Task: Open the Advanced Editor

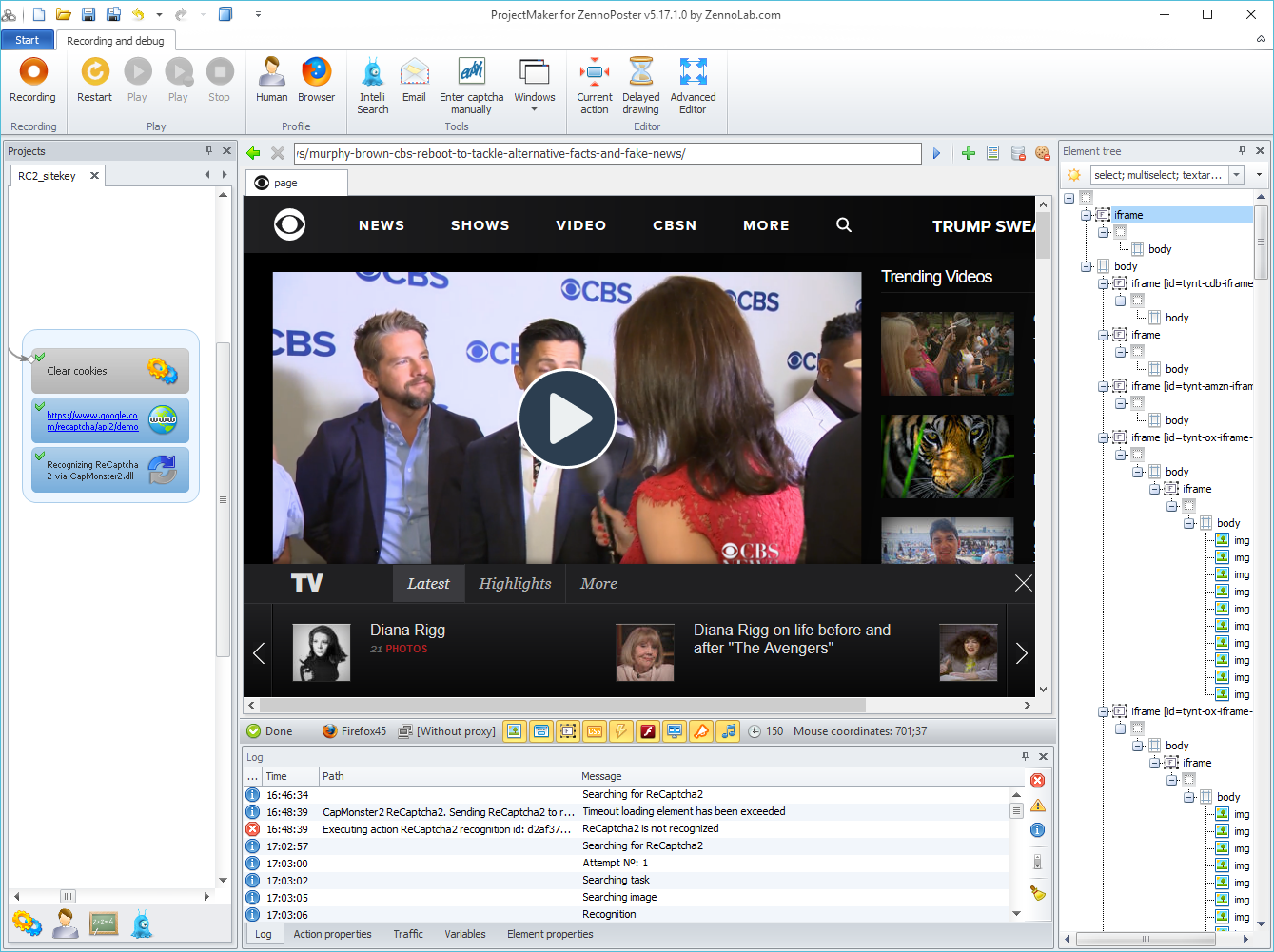Action: (693, 86)
